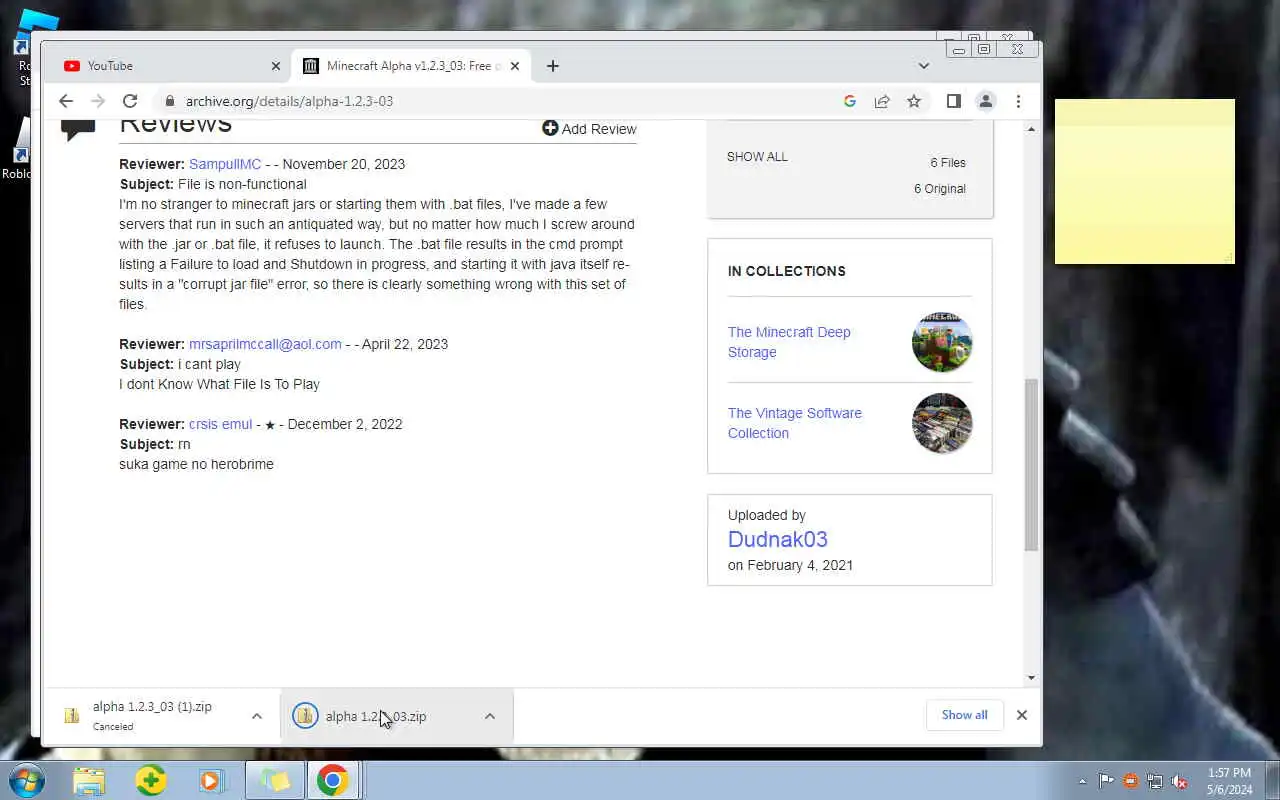Click the first review's subject "File is non-functional"
The height and width of the screenshot is (800, 1280).
[242, 184]
